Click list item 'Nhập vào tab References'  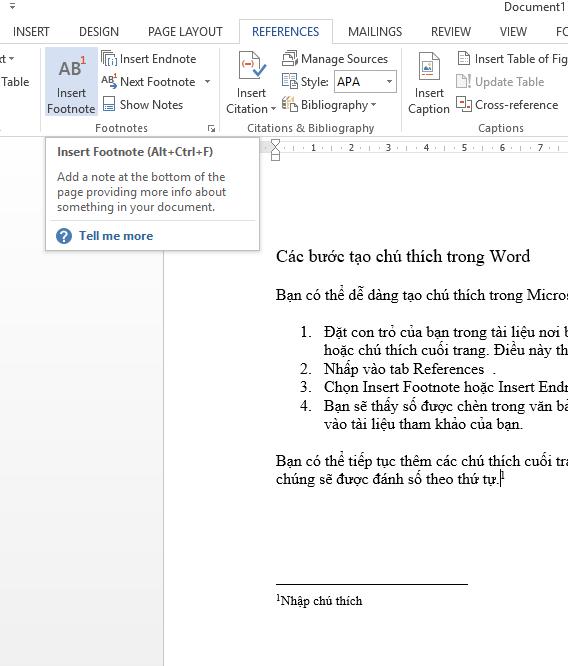(x=404, y=369)
